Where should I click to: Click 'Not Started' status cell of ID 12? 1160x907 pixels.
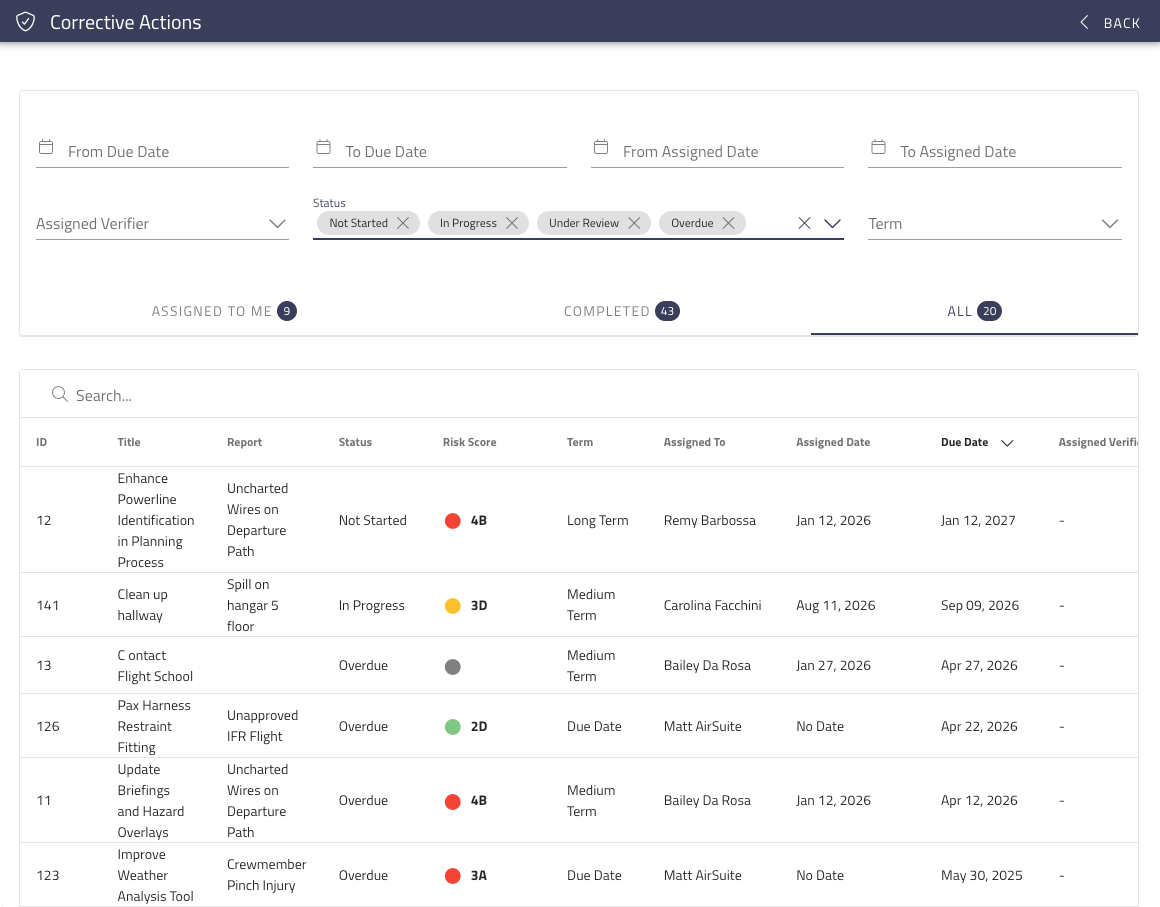[x=373, y=520]
